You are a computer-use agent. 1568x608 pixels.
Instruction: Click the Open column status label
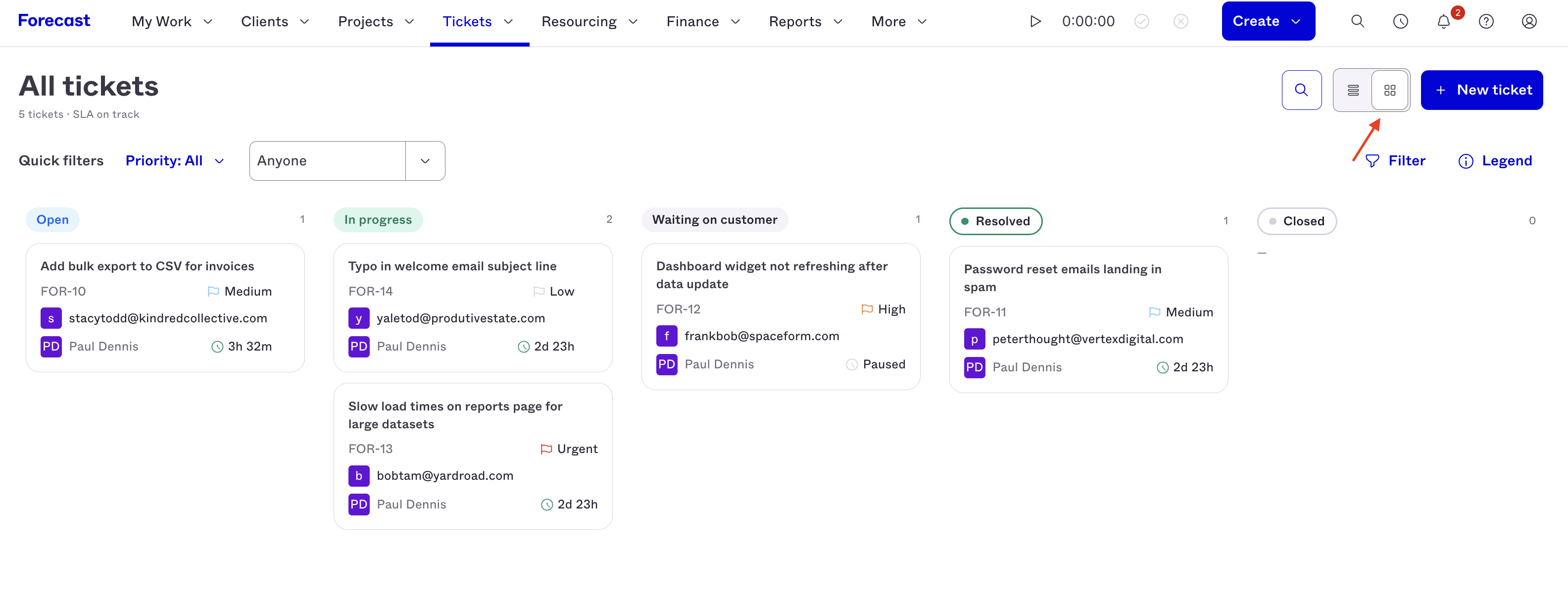tap(52, 220)
